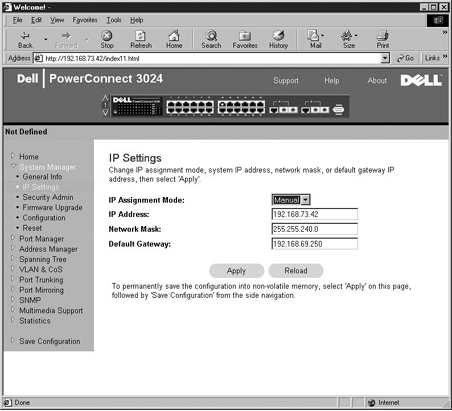Click the Default Gateway input field

(315, 244)
